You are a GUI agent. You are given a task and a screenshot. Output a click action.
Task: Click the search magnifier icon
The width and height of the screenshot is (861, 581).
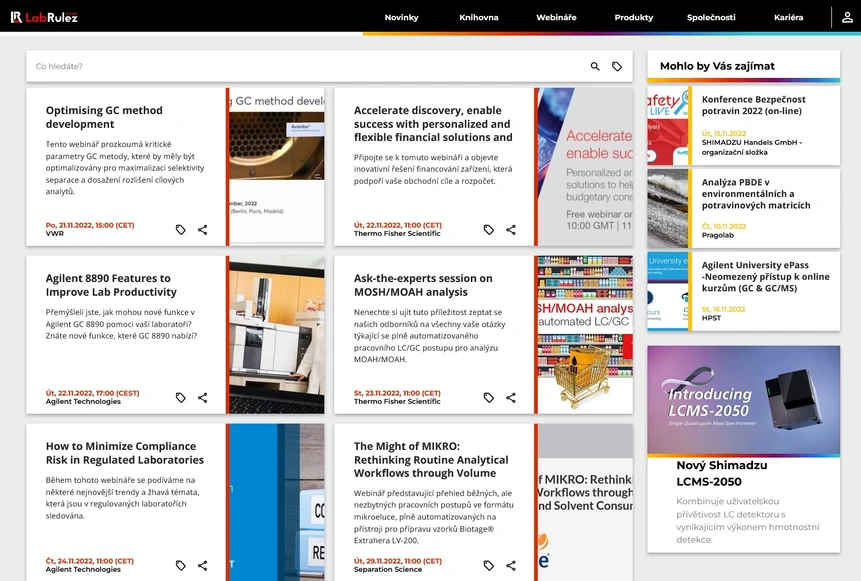tap(595, 67)
